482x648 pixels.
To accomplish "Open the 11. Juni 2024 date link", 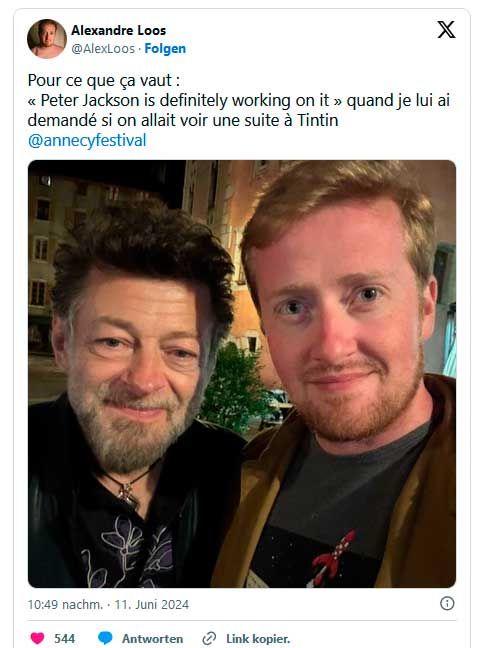I will click(151, 605).
